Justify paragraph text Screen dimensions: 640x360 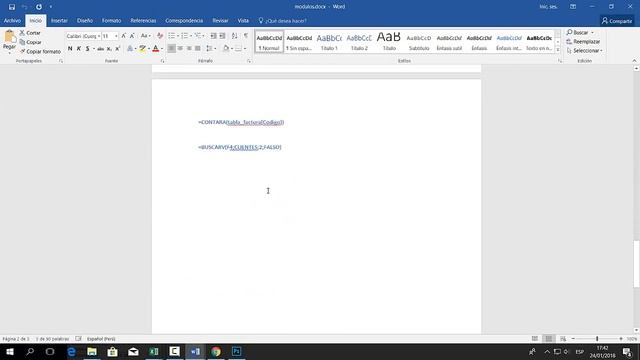click(198, 49)
